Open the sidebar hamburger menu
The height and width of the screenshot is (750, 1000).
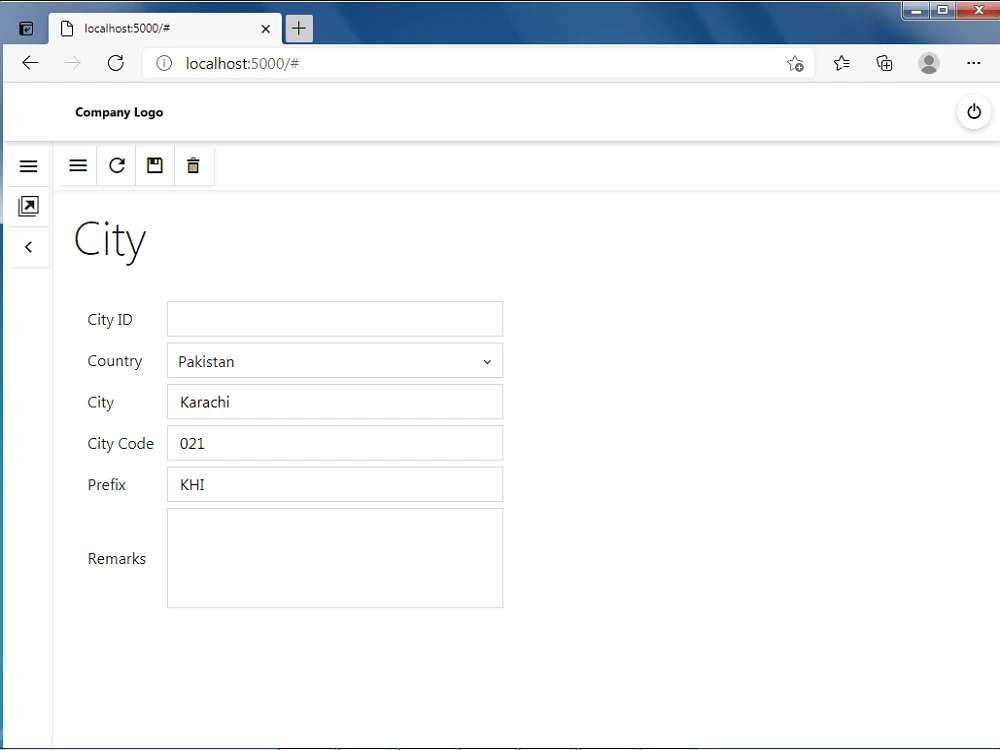(28, 166)
